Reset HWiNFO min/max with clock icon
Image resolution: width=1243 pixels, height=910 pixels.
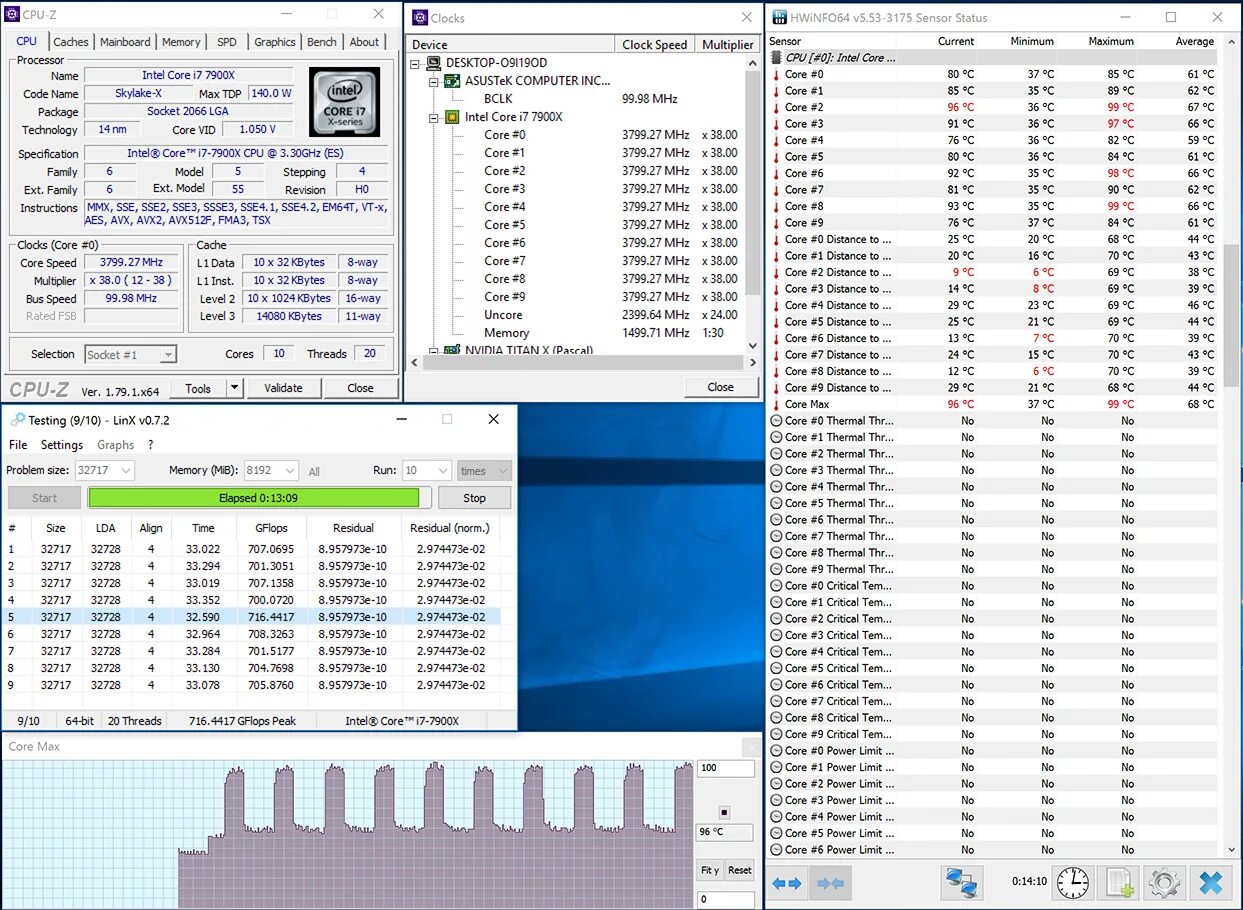point(1073,882)
